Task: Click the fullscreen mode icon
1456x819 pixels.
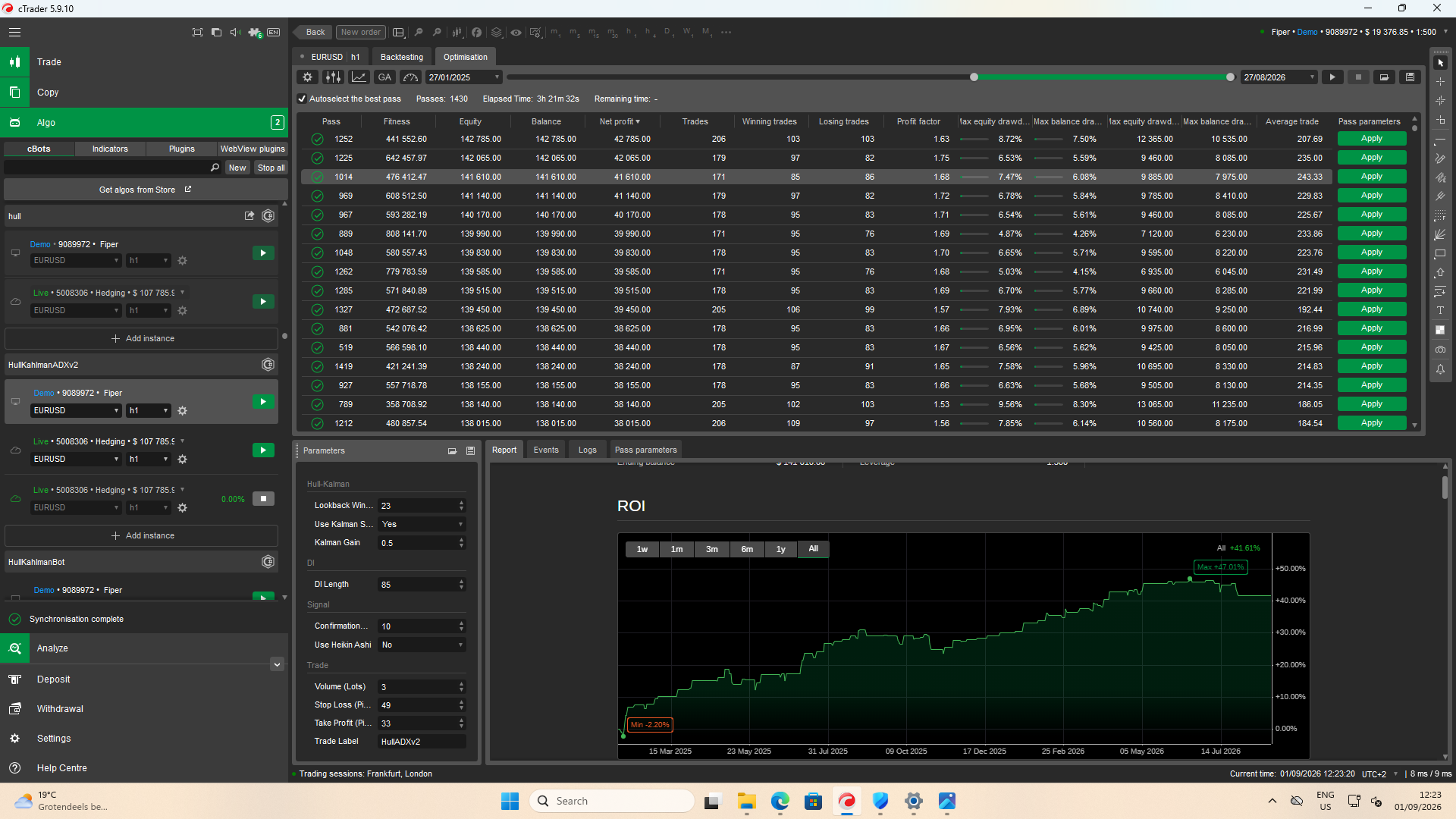Action: tap(197, 32)
